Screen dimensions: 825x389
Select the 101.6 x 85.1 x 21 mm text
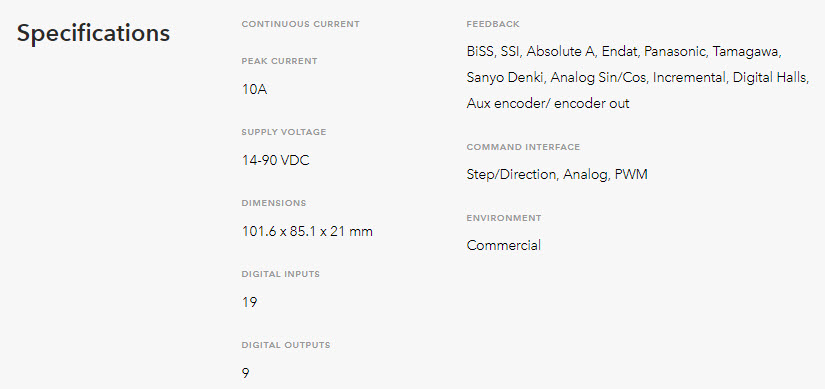307,231
